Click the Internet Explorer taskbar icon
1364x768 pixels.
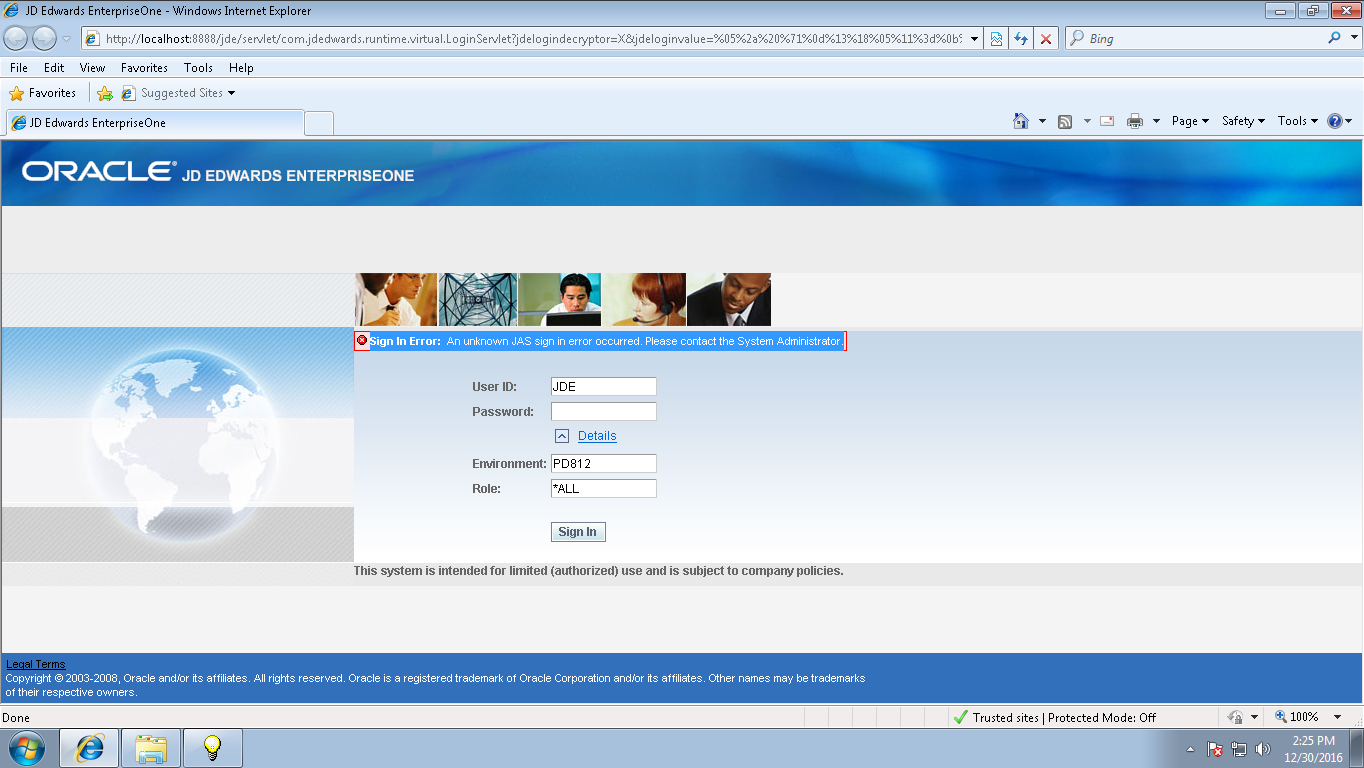pos(88,747)
